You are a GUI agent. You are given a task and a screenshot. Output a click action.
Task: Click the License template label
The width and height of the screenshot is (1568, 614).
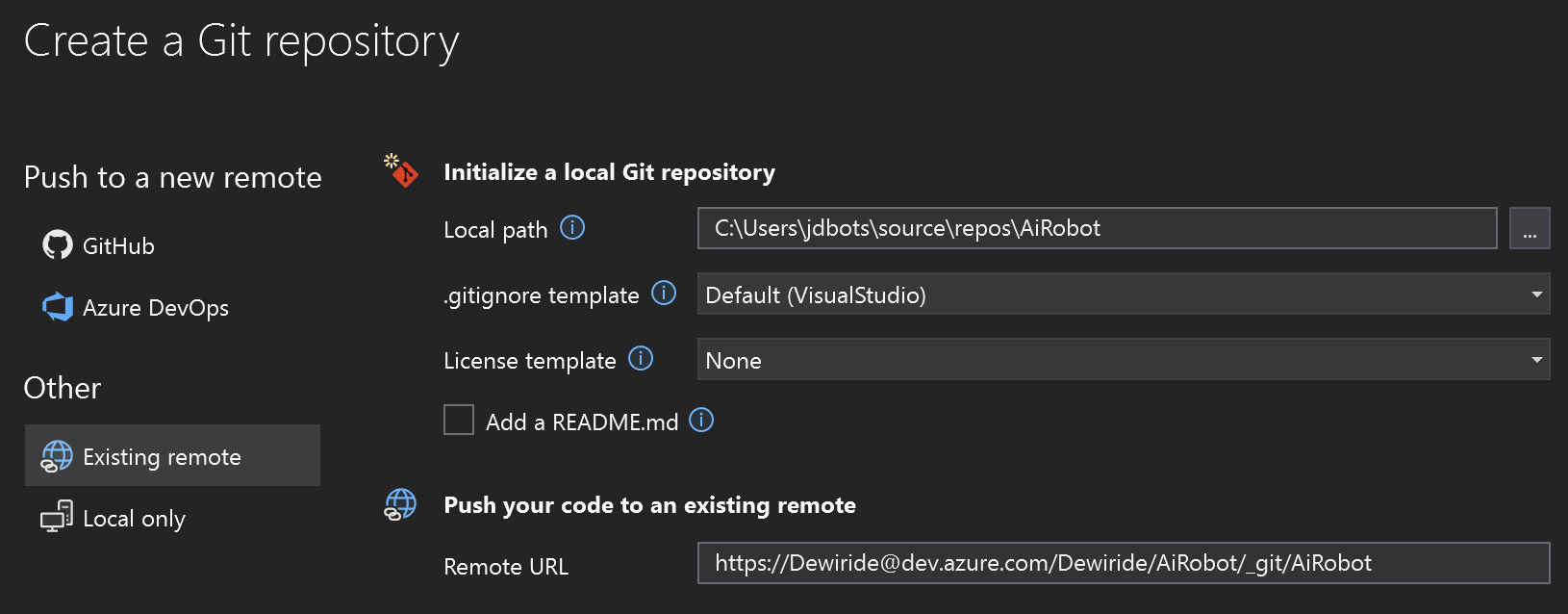(530, 361)
